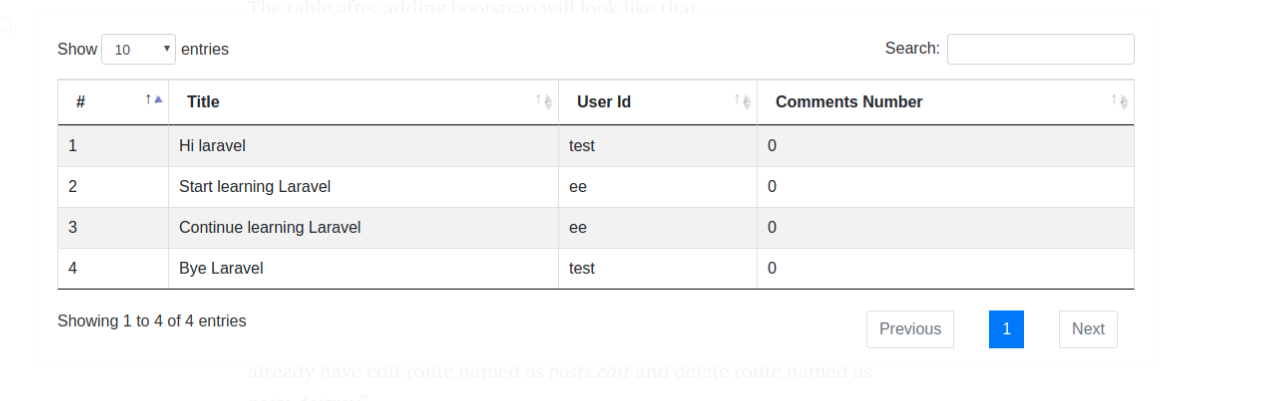Screen dimensions: 1264x401
Task: Click sort arrows icon in Title header
Action: [x=543, y=101]
